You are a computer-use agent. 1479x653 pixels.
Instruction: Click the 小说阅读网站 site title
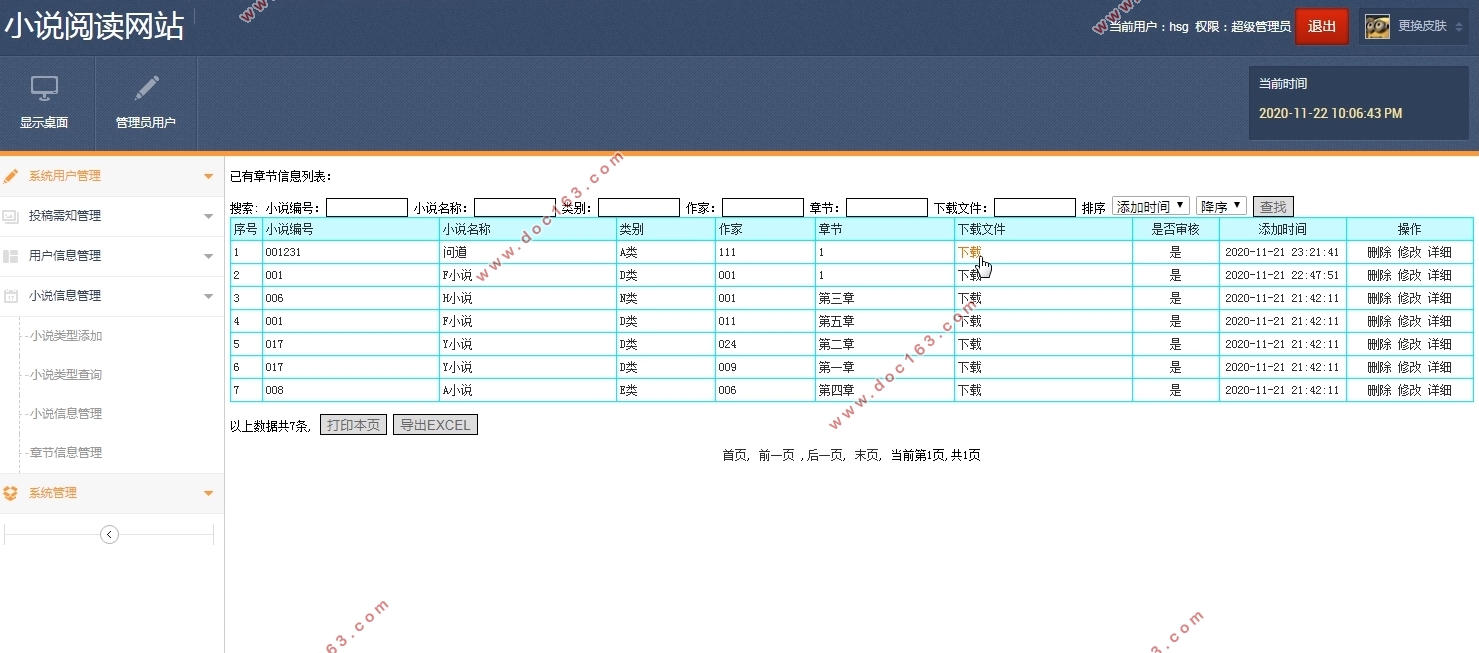(x=94, y=27)
